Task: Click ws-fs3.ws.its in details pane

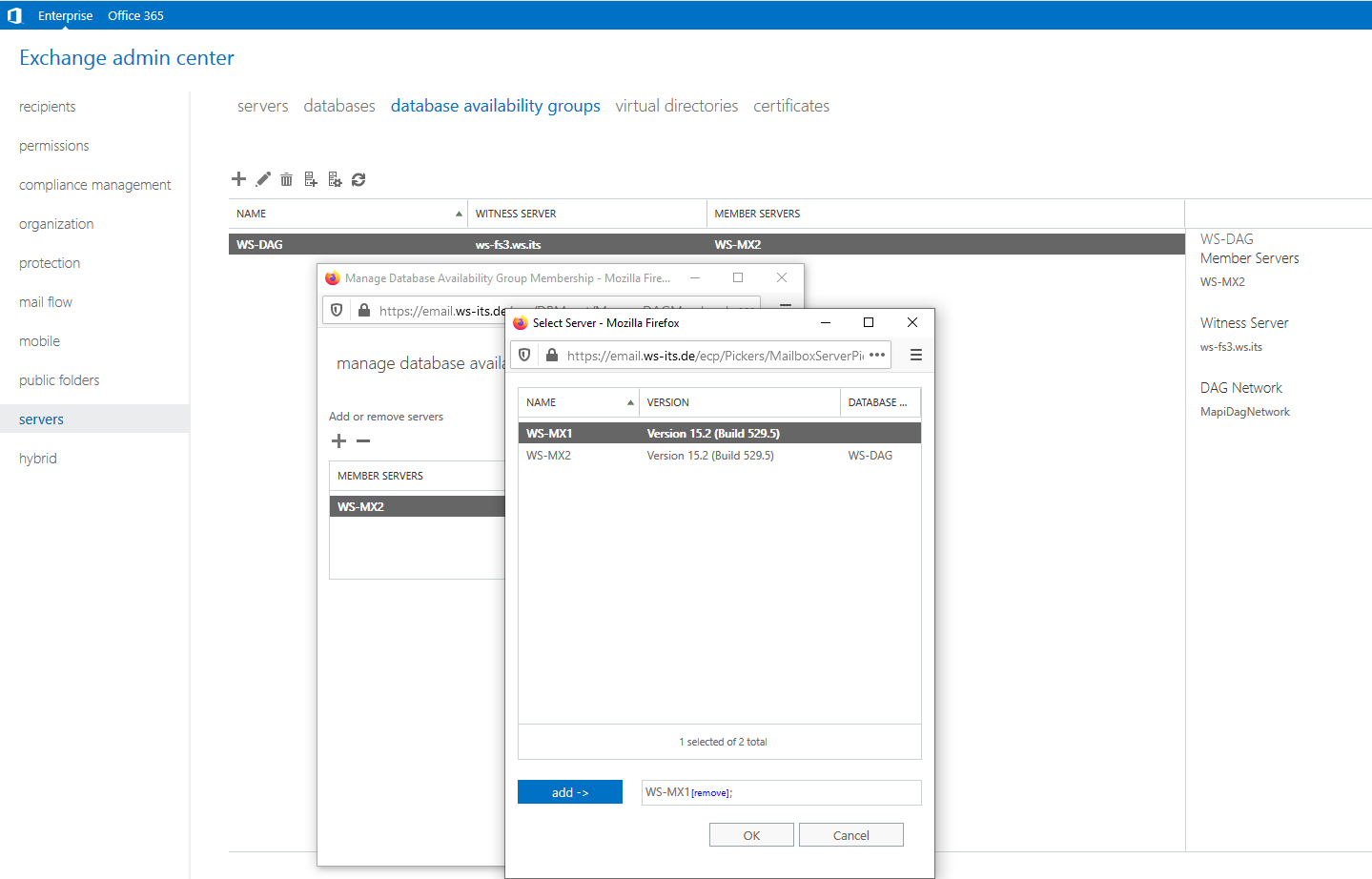Action: (x=1231, y=347)
